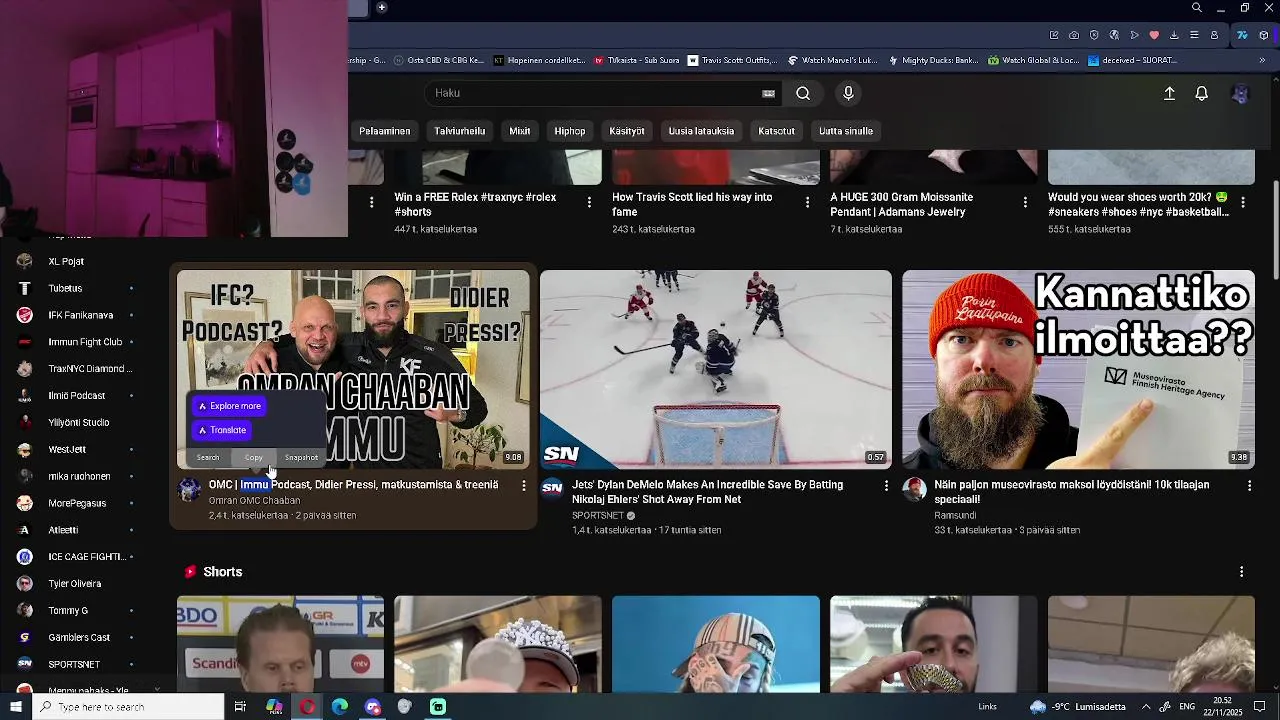Click Copy in the text selection popup
This screenshot has width=1280, height=720.
254,458
